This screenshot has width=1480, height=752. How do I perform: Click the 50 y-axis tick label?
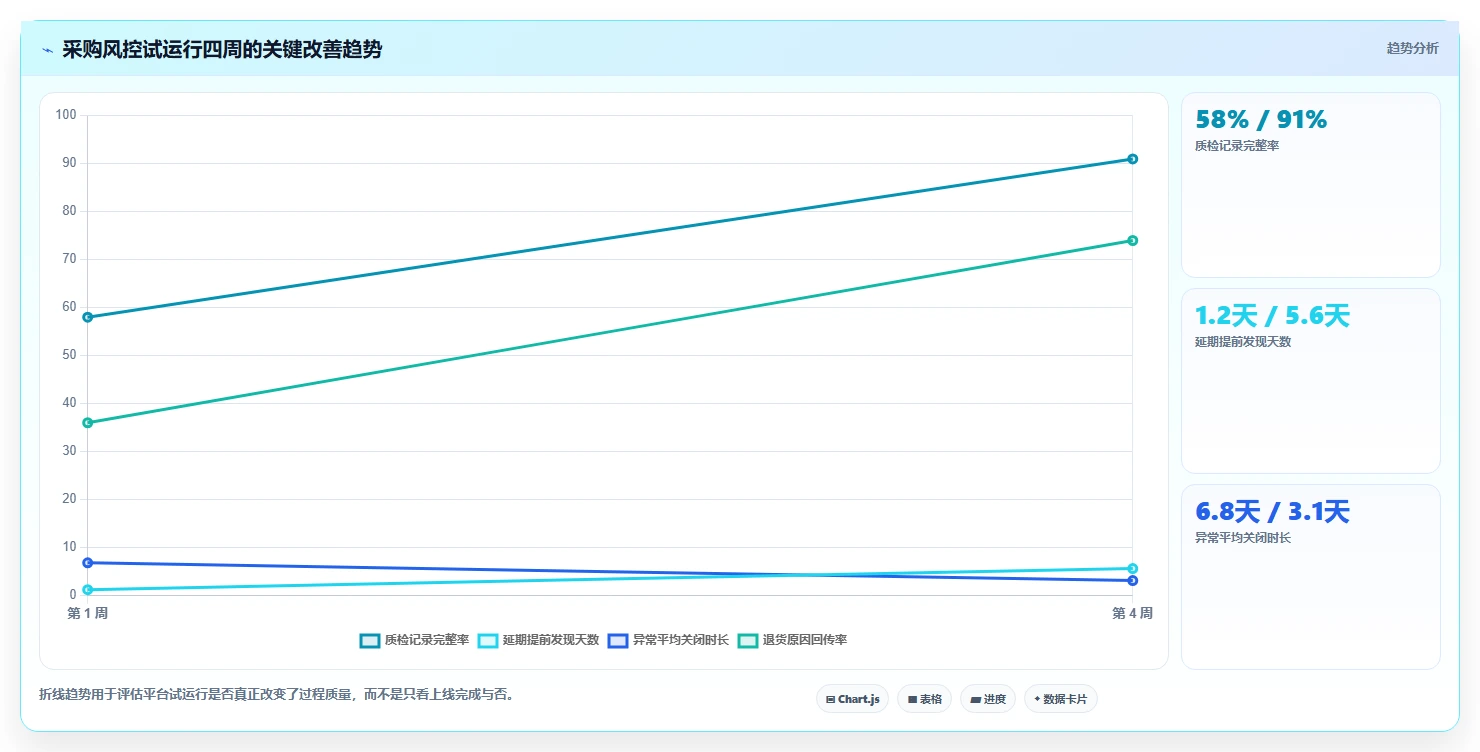pyautogui.click(x=69, y=355)
